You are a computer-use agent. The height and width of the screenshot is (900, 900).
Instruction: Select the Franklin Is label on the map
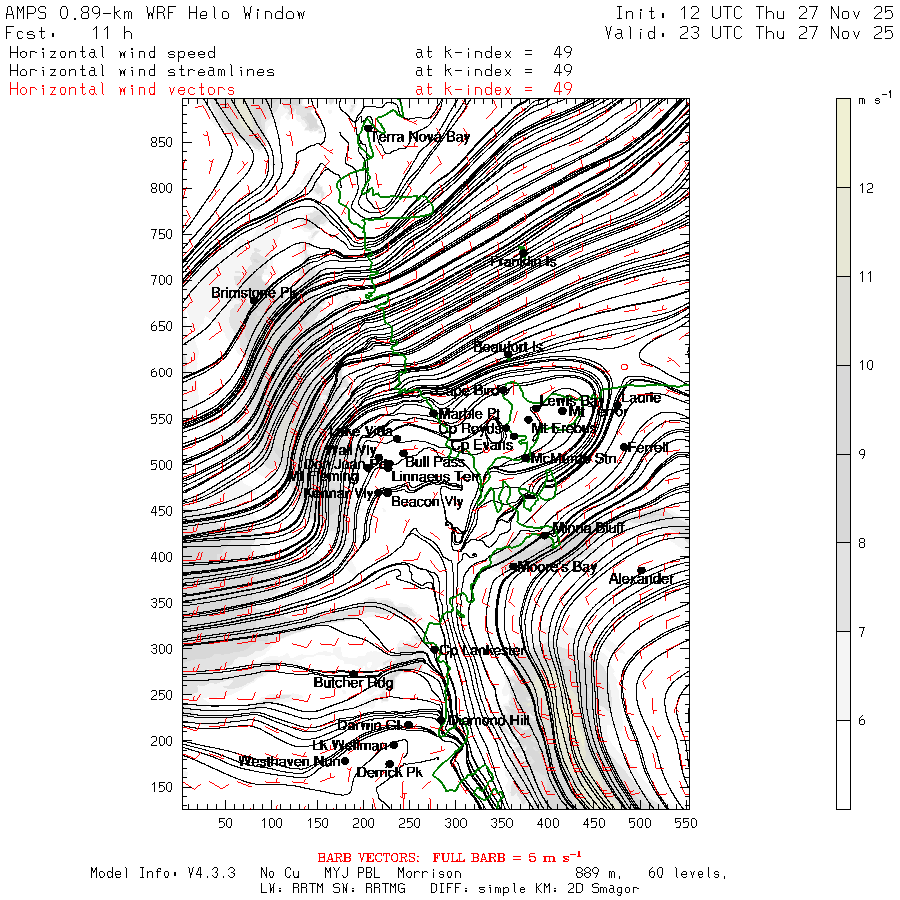[523, 262]
